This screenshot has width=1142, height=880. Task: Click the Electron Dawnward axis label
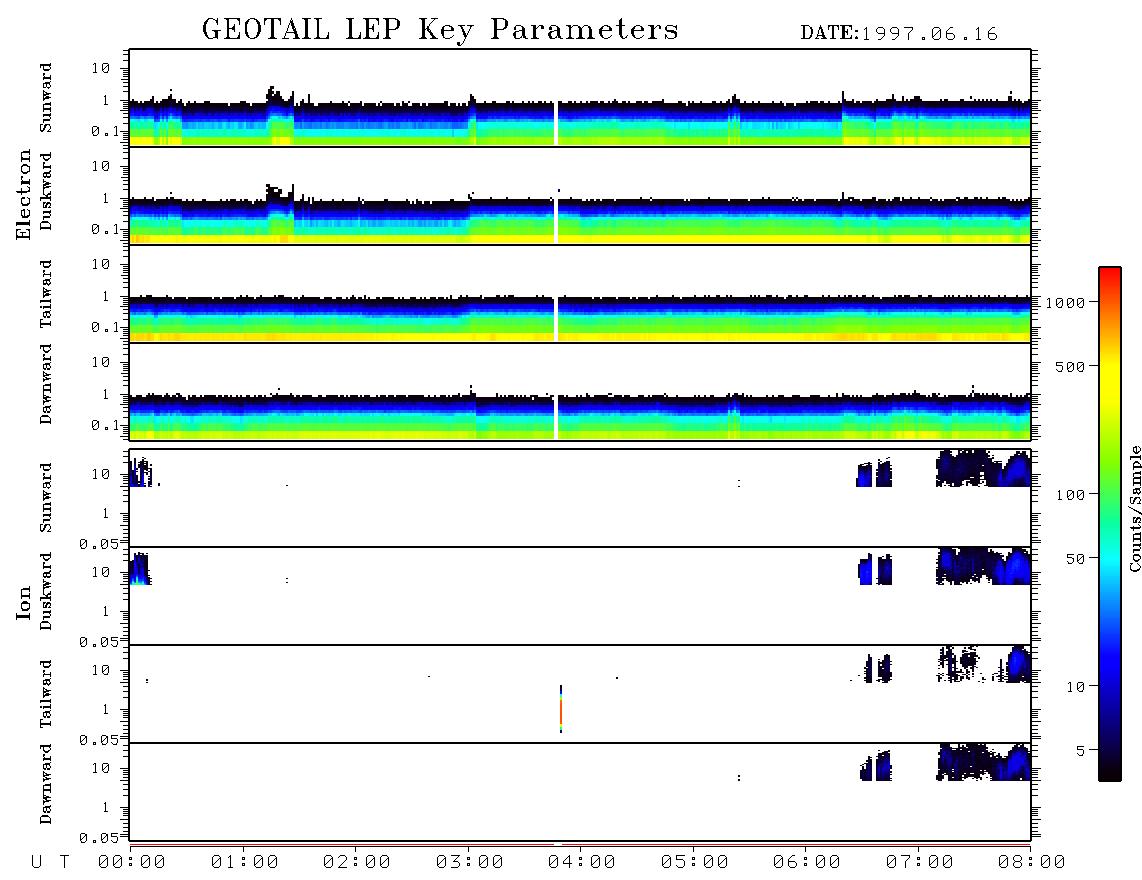[x=45, y=384]
